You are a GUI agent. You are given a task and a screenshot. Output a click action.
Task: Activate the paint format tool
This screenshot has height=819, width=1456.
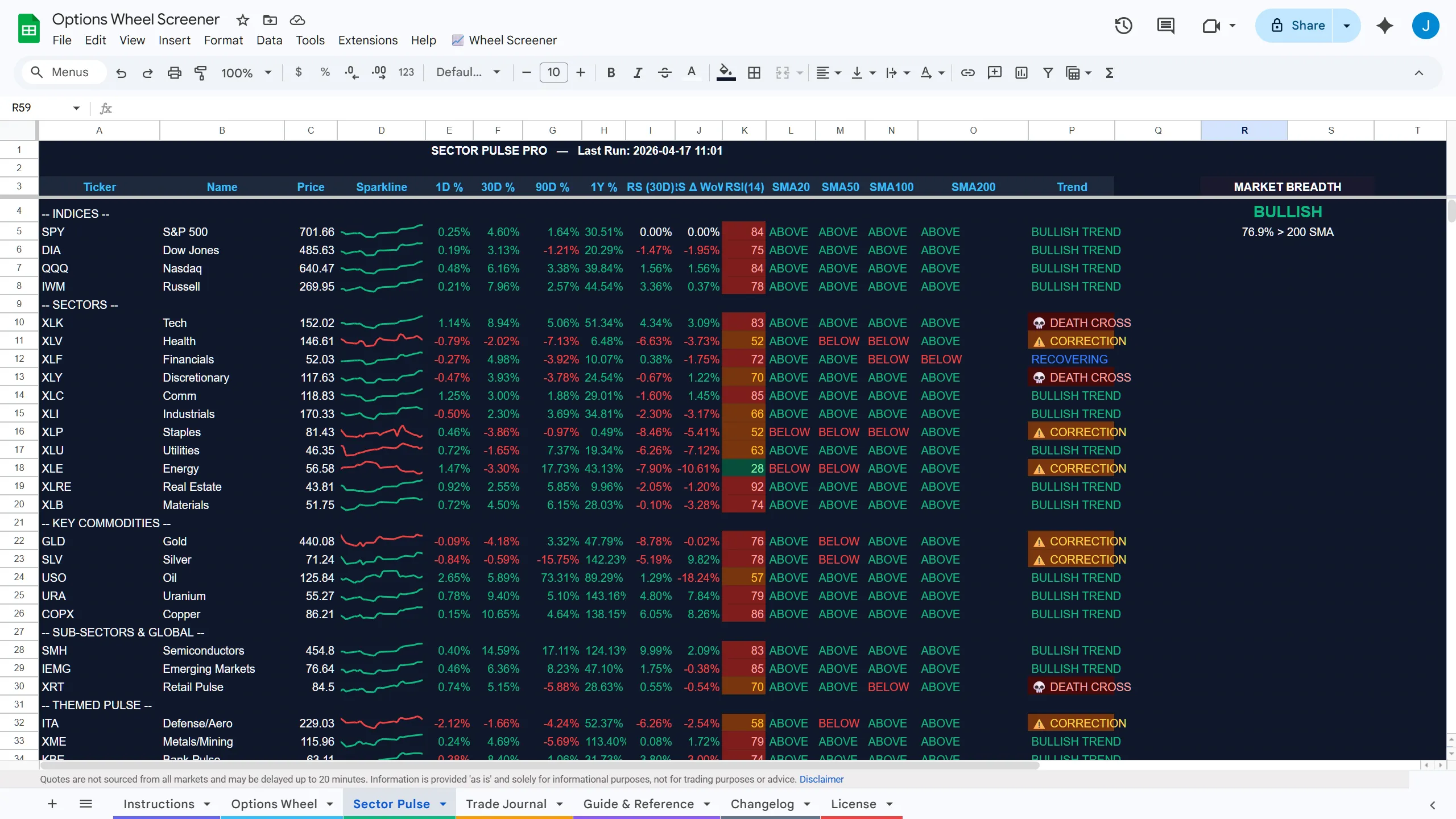[201, 73]
